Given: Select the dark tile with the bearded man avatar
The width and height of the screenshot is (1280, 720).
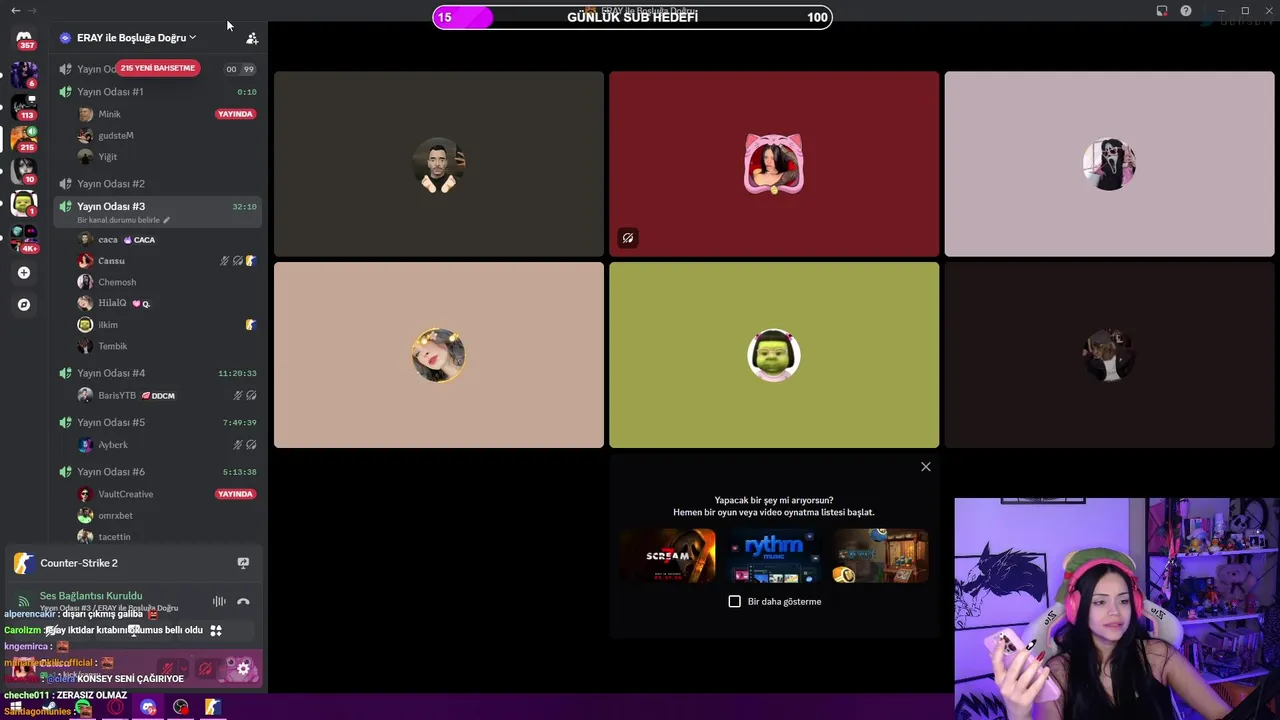Looking at the screenshot, I should pyautogui.click(x=439, y=164).
